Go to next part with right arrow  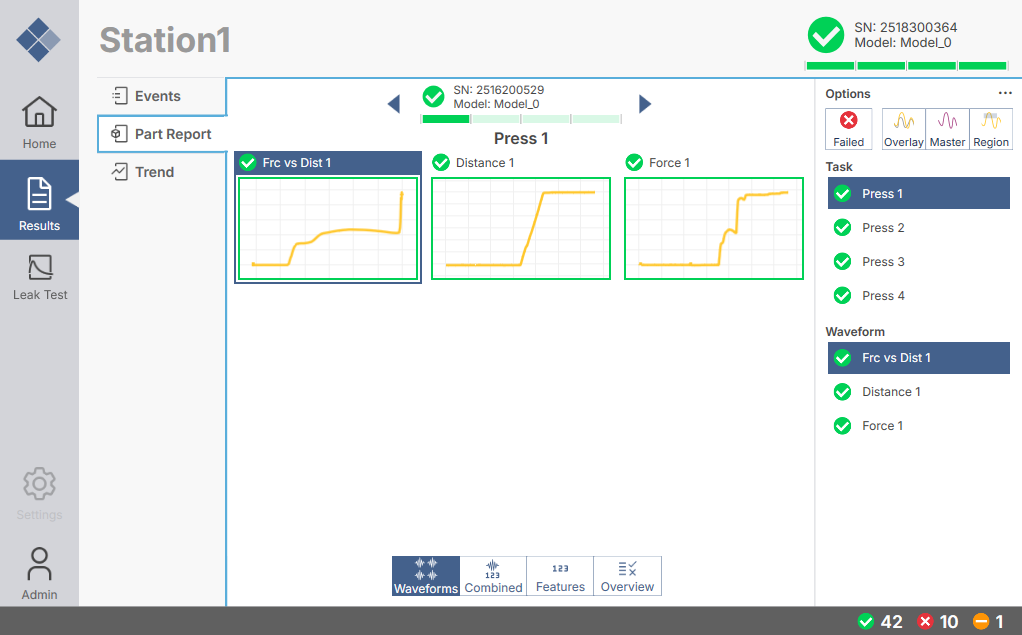coord(645,104)
